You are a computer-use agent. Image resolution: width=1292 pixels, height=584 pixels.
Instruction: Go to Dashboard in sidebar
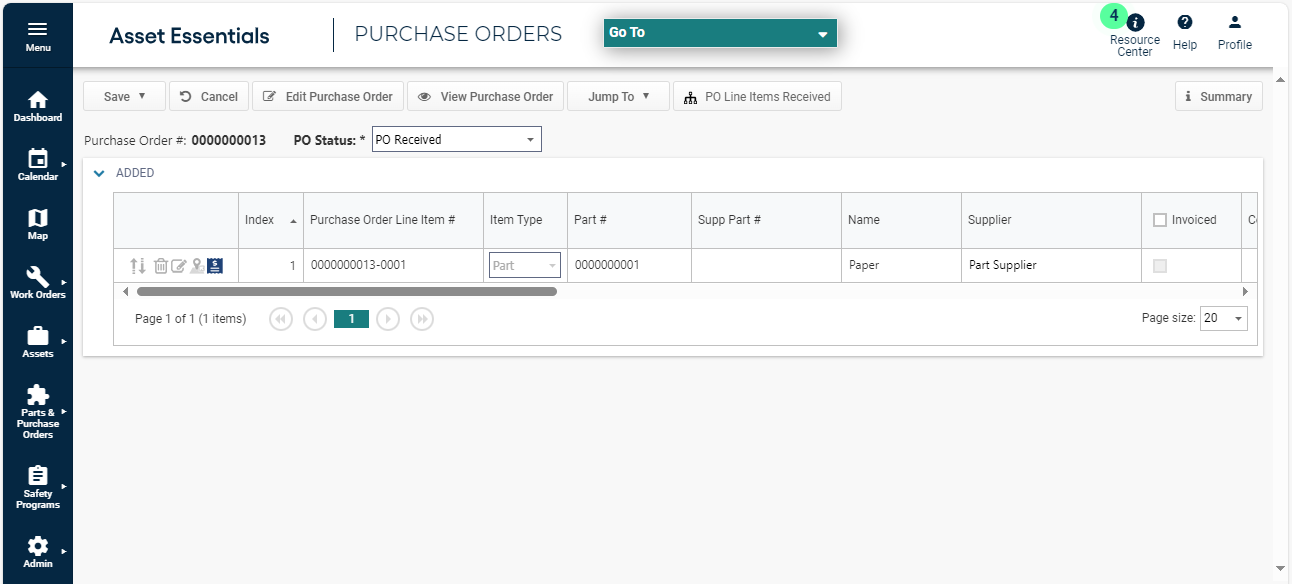[x=37, y=107]
